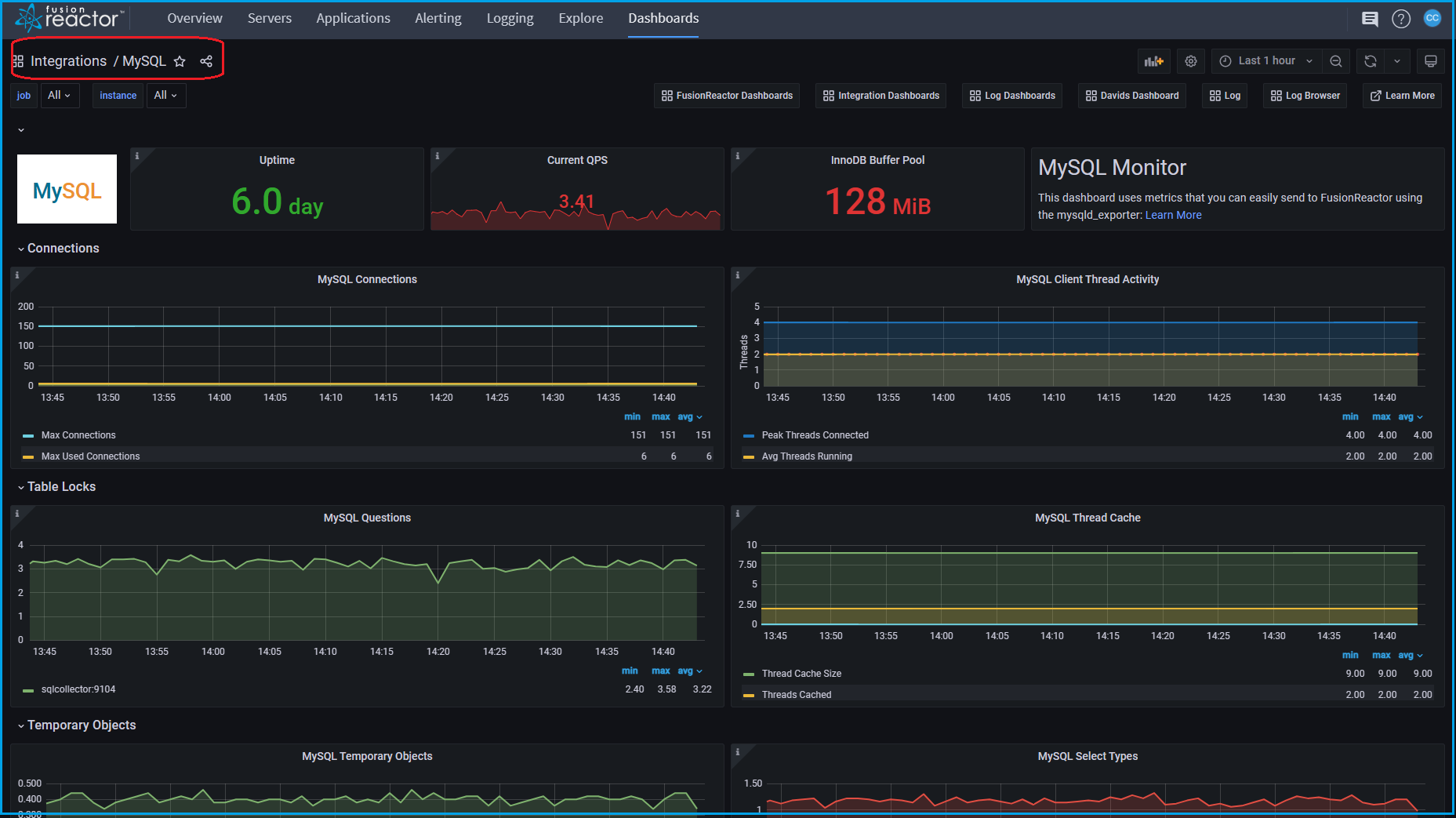
Task: Open dashboard settings gear
Action: (1191, 61)
